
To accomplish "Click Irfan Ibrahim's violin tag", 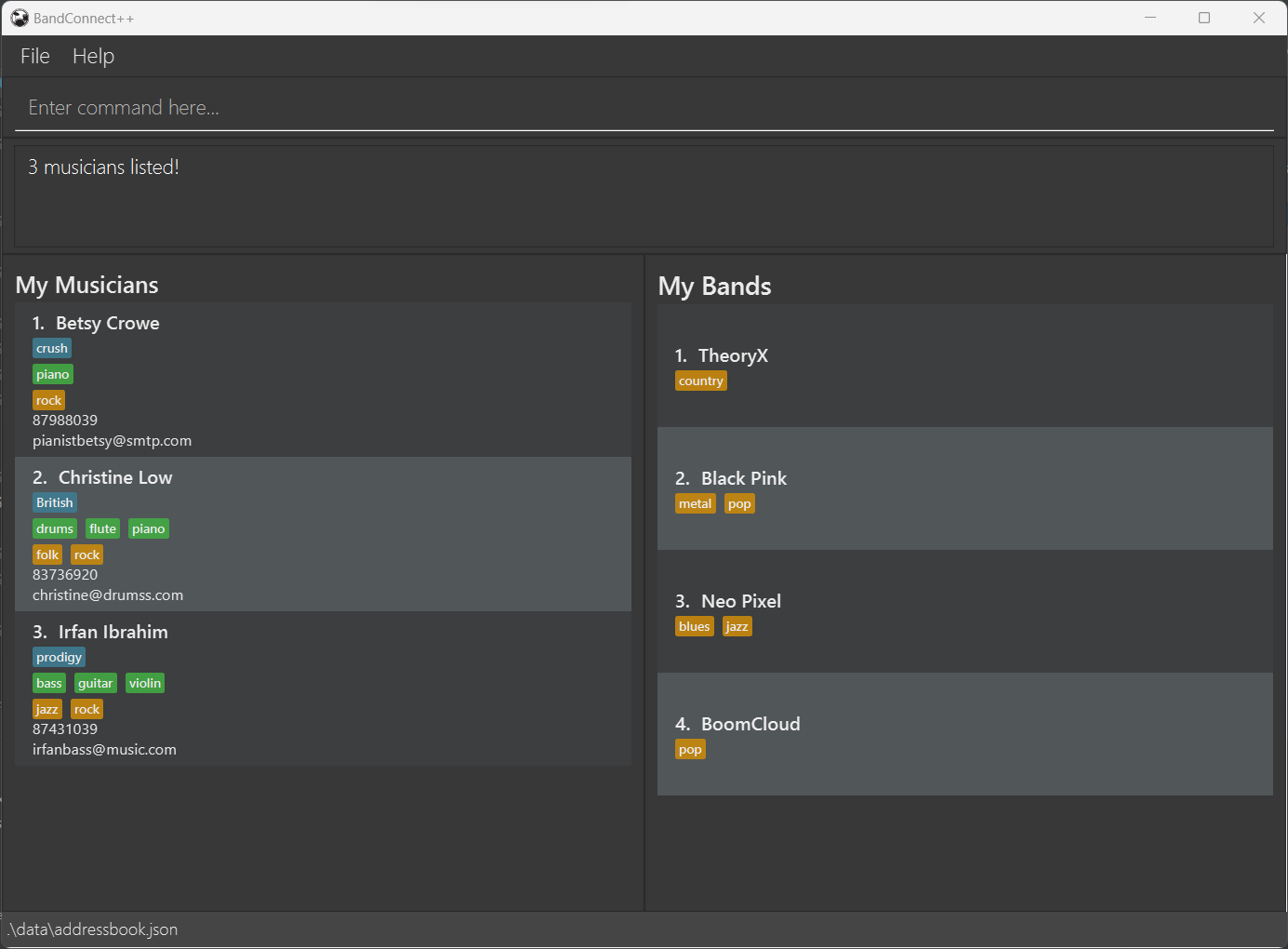I will point(145,684).
